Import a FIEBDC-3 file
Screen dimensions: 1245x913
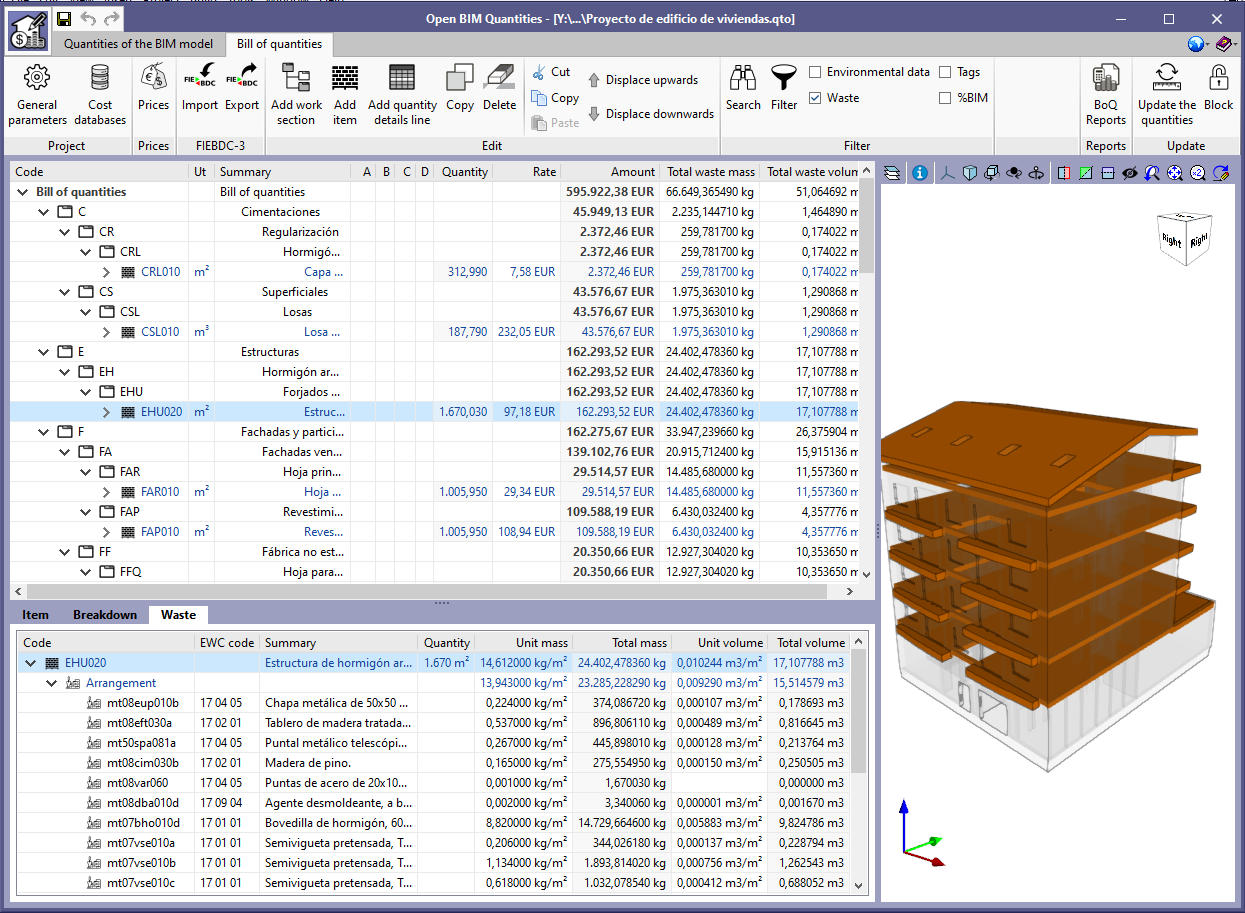tap(200, 88)
